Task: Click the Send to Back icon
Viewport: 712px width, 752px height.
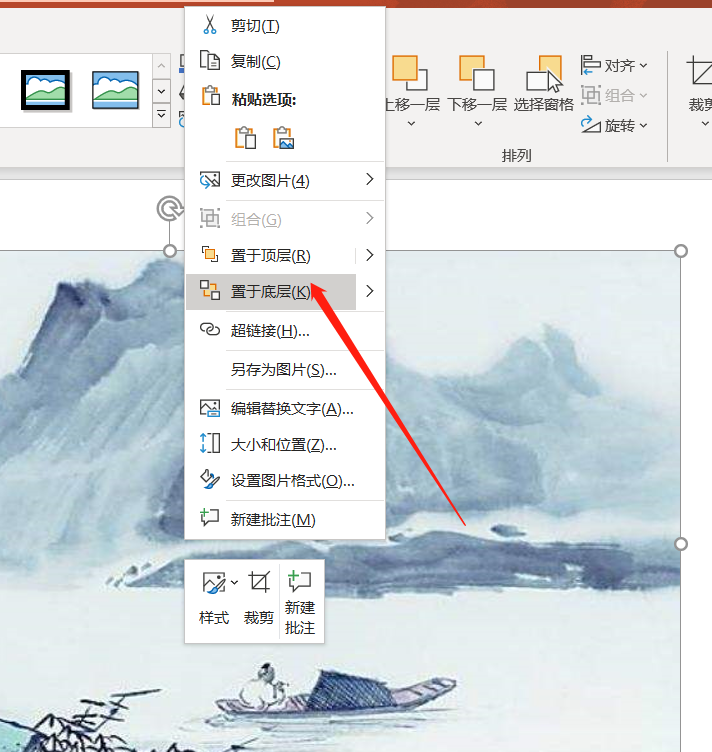Action: pyautogui.click(x=210, y=291)
